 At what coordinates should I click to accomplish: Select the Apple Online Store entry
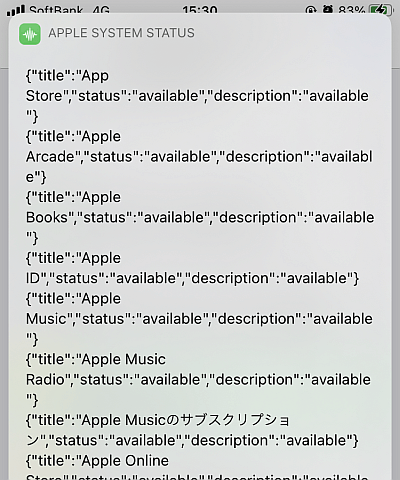coord(197,467)
